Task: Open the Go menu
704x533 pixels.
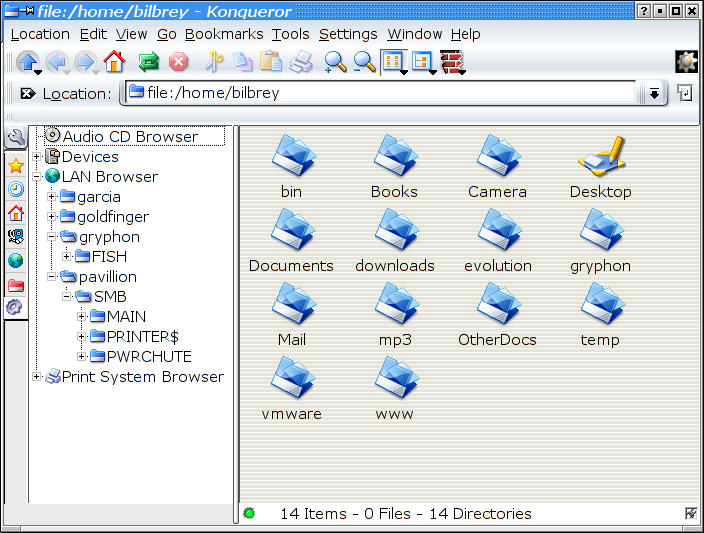Action: pos(167,34)
